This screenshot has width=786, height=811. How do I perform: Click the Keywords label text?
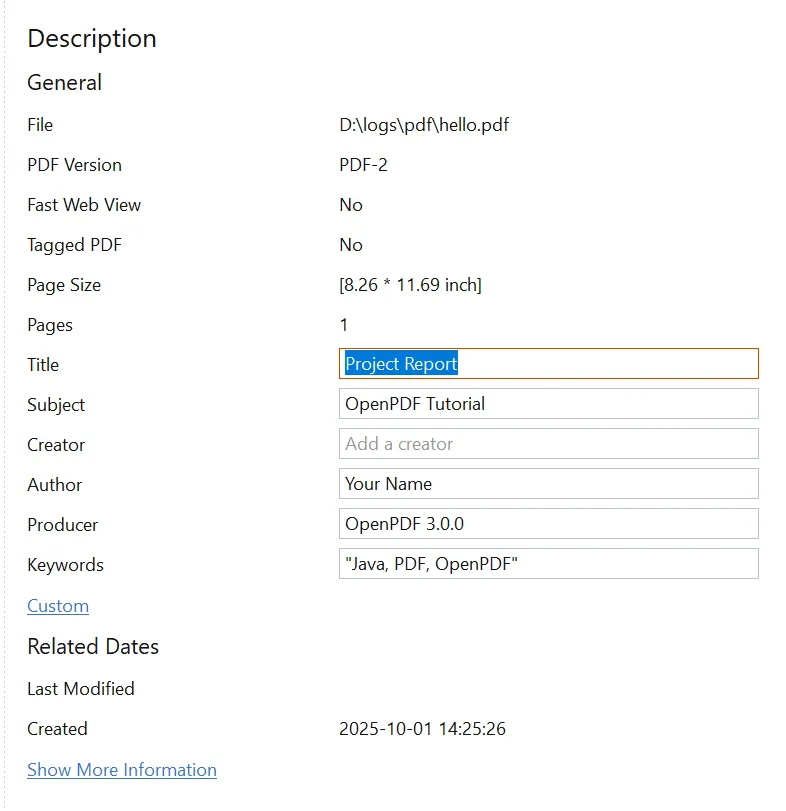(x=66, y=565)
